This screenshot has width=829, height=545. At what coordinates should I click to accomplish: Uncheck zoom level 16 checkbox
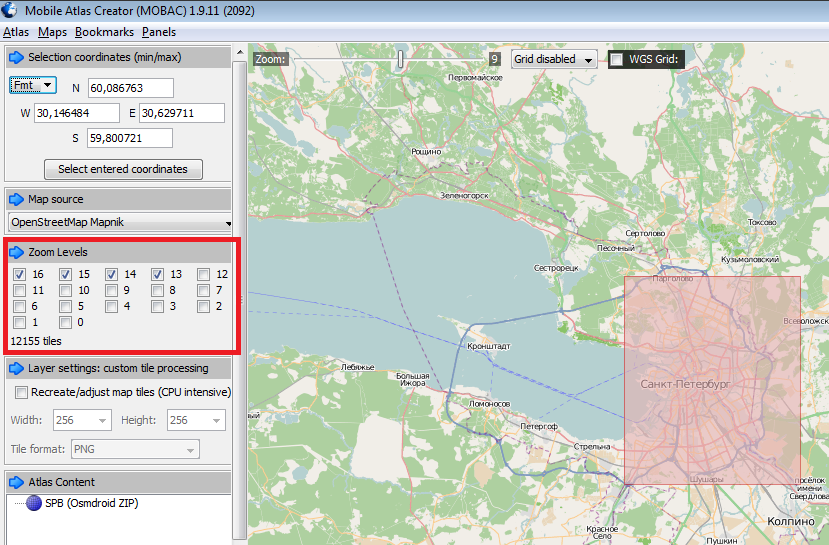19,274
